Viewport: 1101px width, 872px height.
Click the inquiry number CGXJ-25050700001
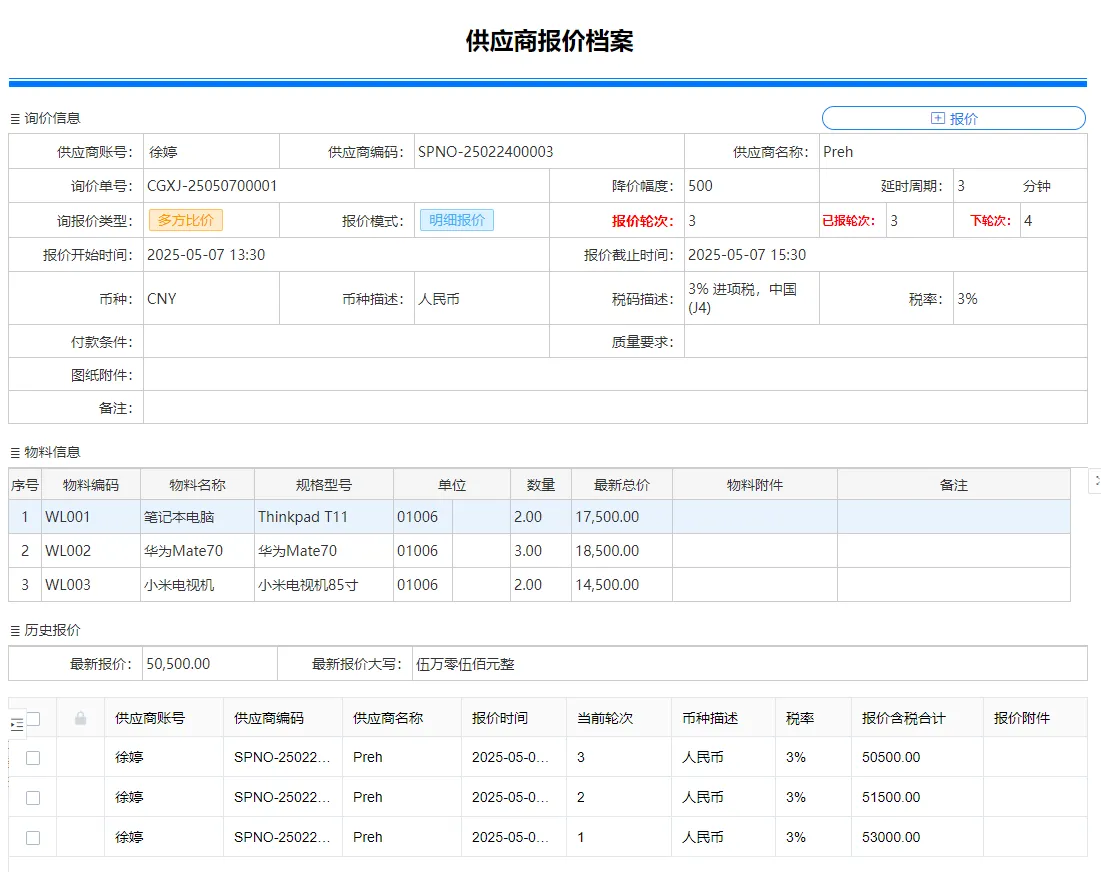(x=212, y=186)
